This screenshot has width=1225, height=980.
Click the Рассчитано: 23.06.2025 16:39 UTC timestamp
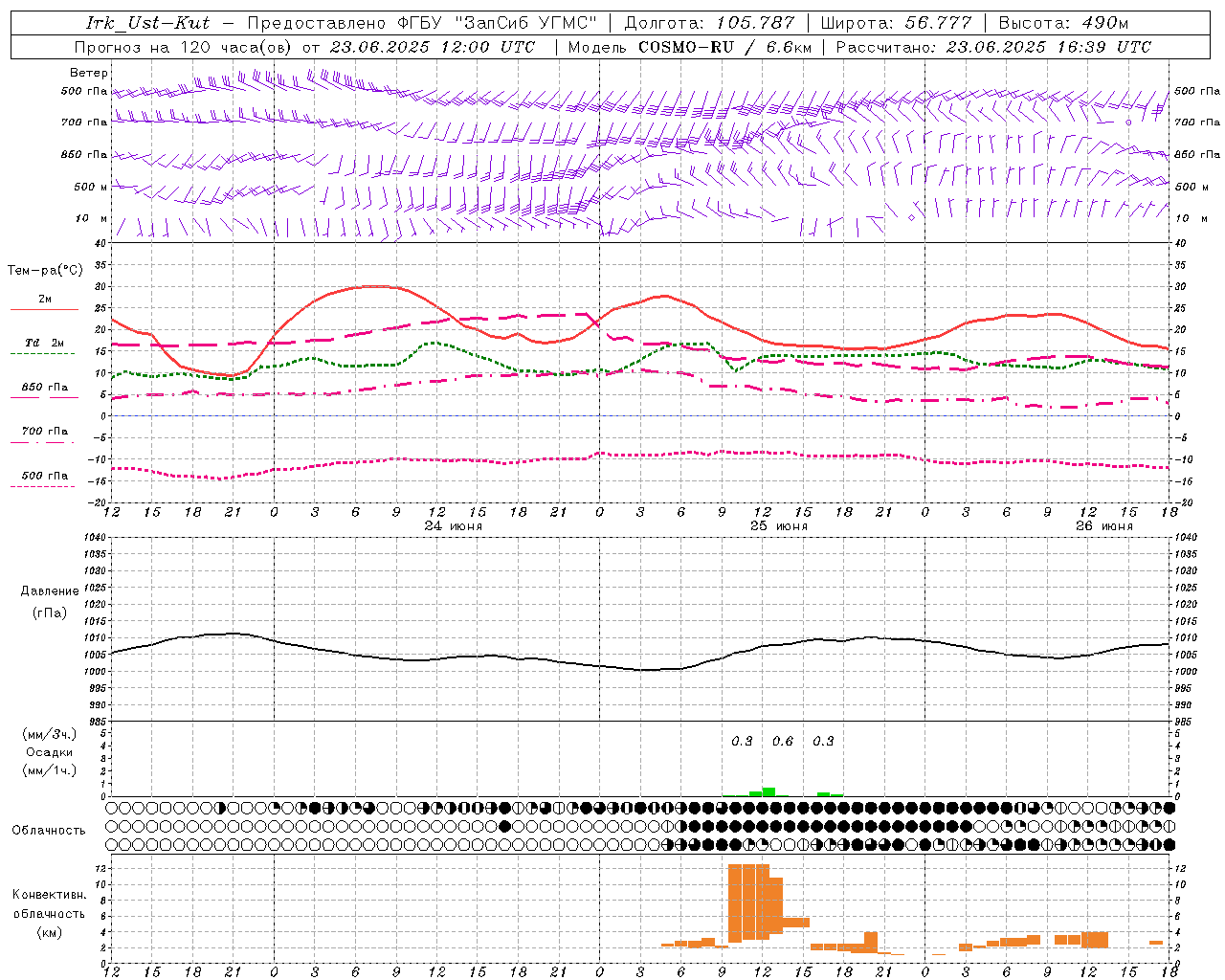[x=993, y=47]
